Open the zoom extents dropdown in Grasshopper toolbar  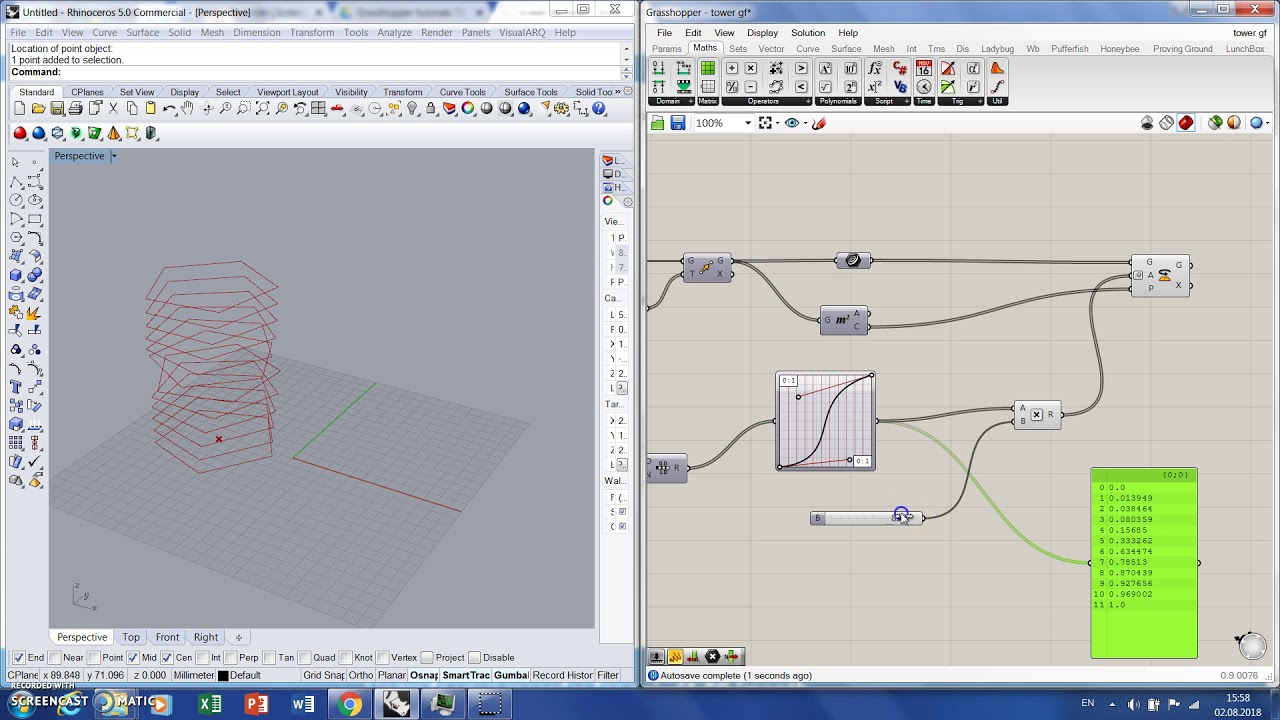[777, 123]
